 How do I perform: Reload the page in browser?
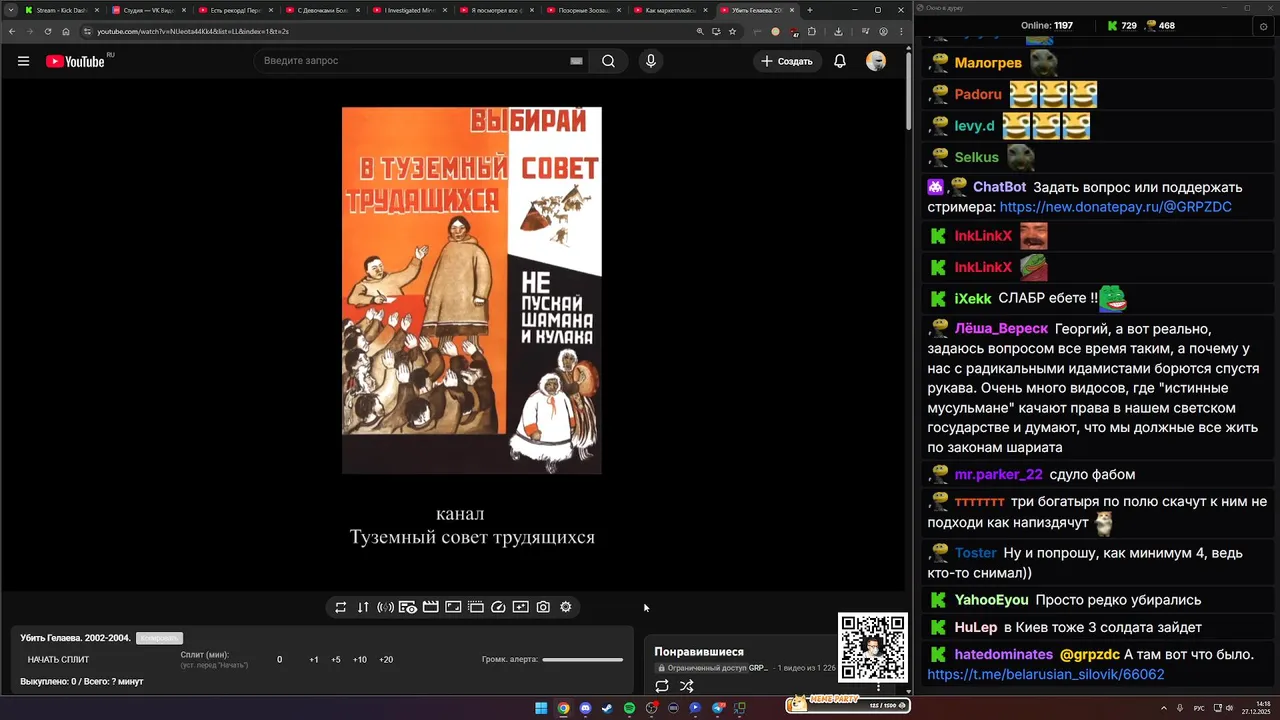pyautogui.click(x=47, y=31)
